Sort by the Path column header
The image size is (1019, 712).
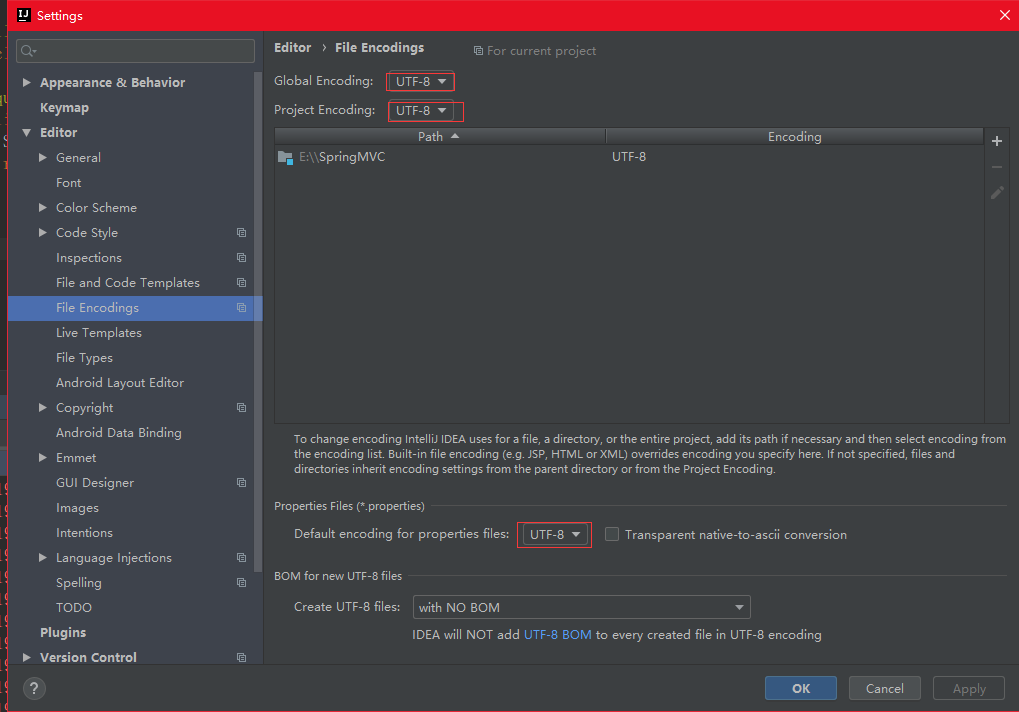click(440, 136)
